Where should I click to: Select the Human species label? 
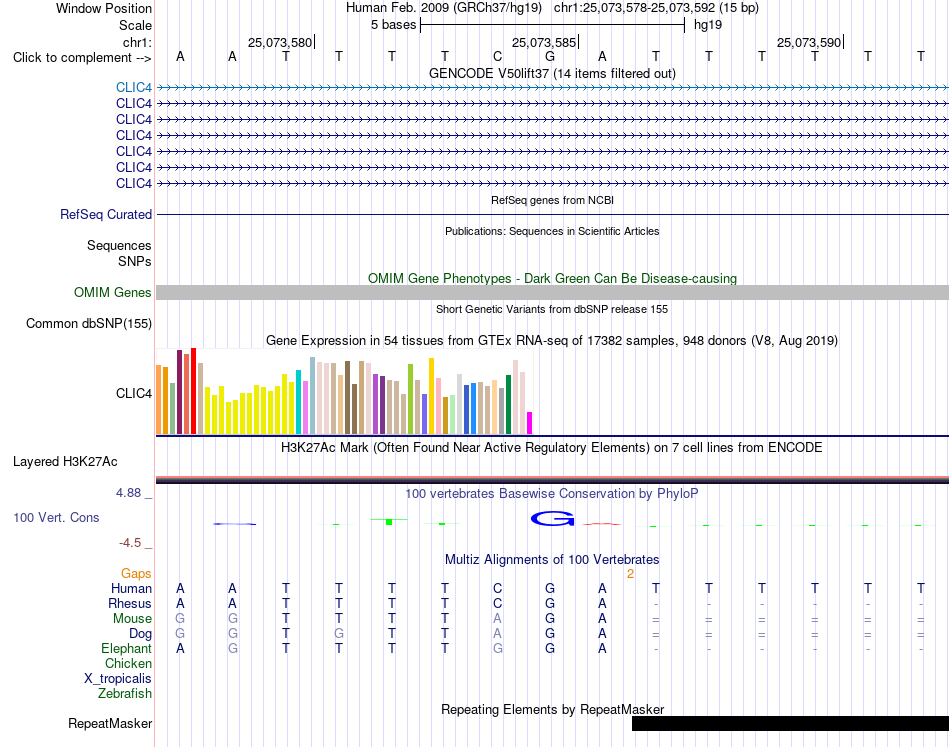(x=131, y=588)
